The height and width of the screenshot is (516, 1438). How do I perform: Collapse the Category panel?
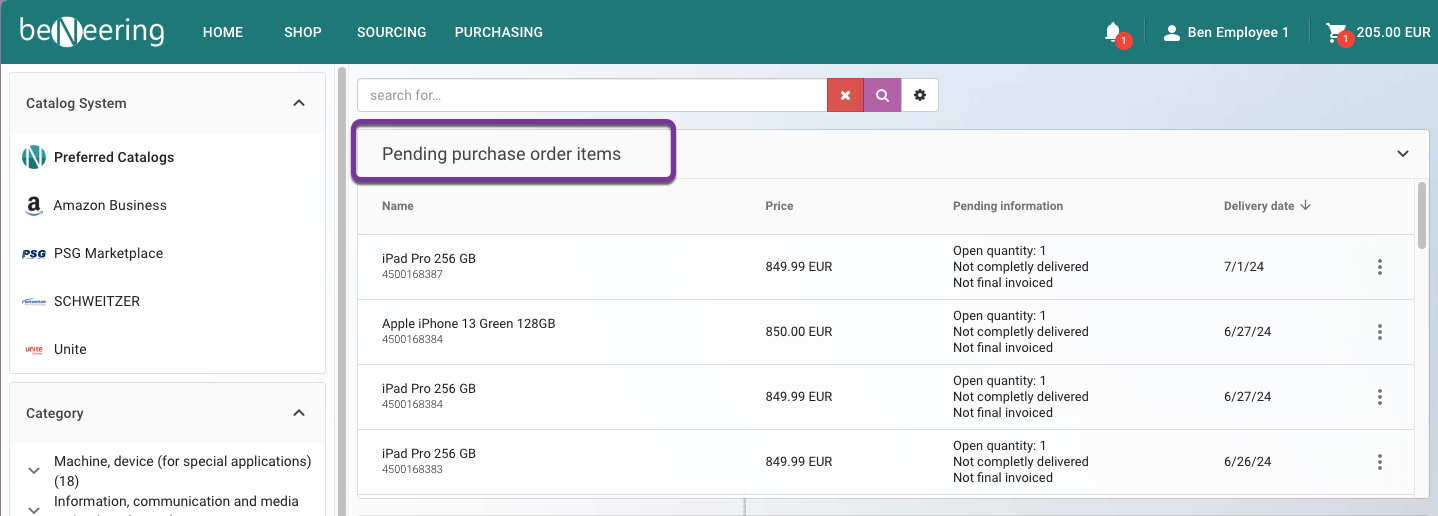(x=298, y=413)
